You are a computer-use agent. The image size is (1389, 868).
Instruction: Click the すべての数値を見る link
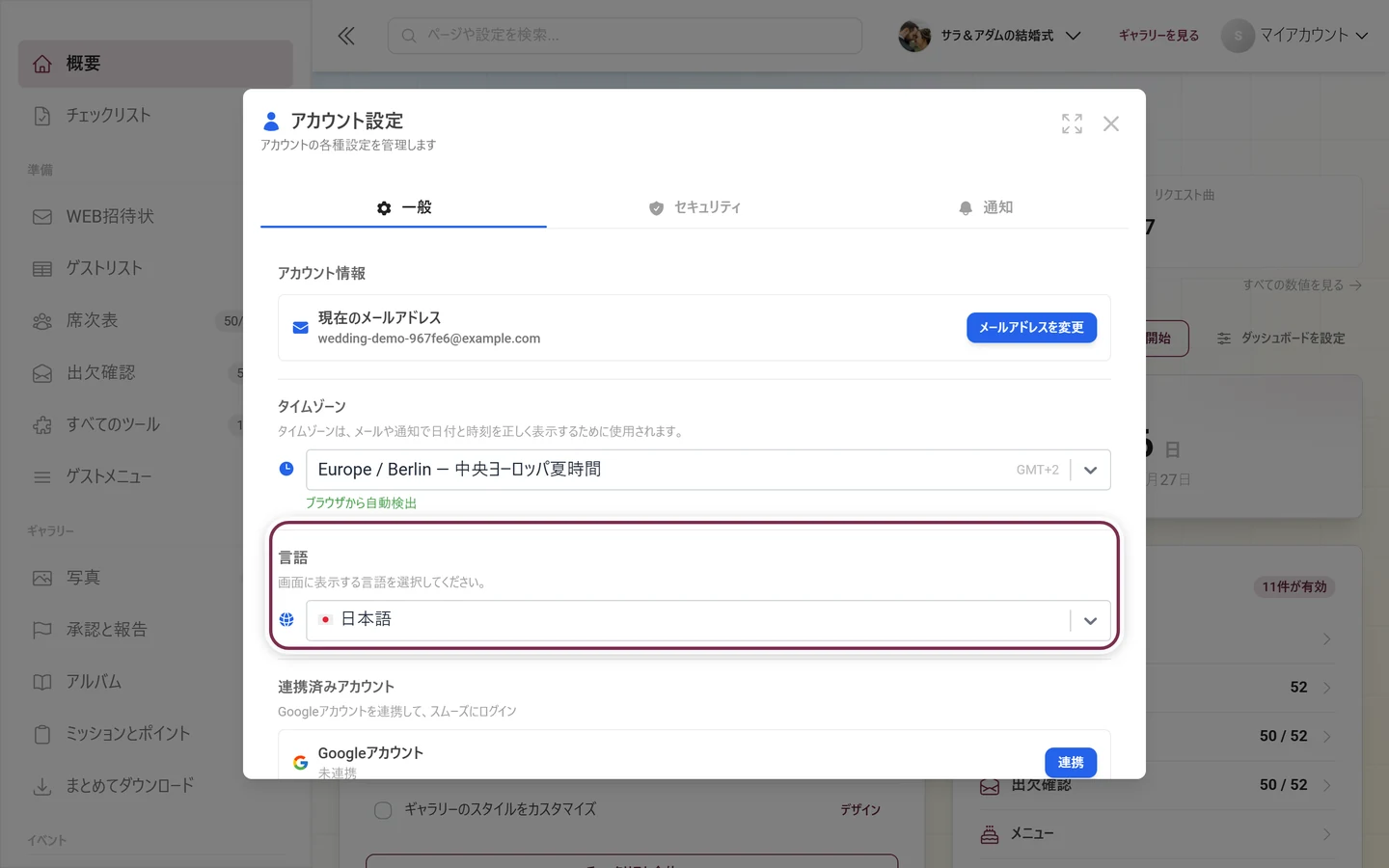tap(1302, 285)
